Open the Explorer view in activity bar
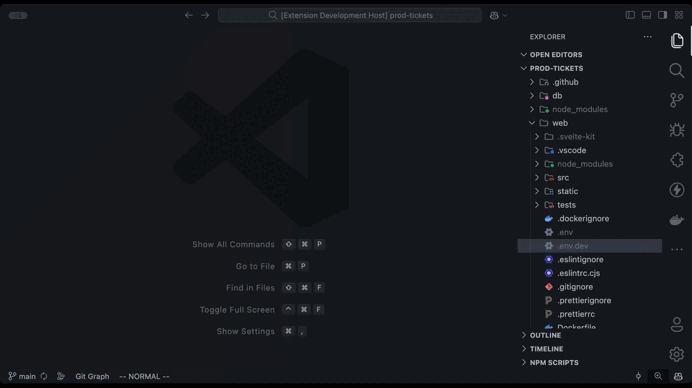Image resolution: width=692 pixels, height=388 pixels. 677,41
